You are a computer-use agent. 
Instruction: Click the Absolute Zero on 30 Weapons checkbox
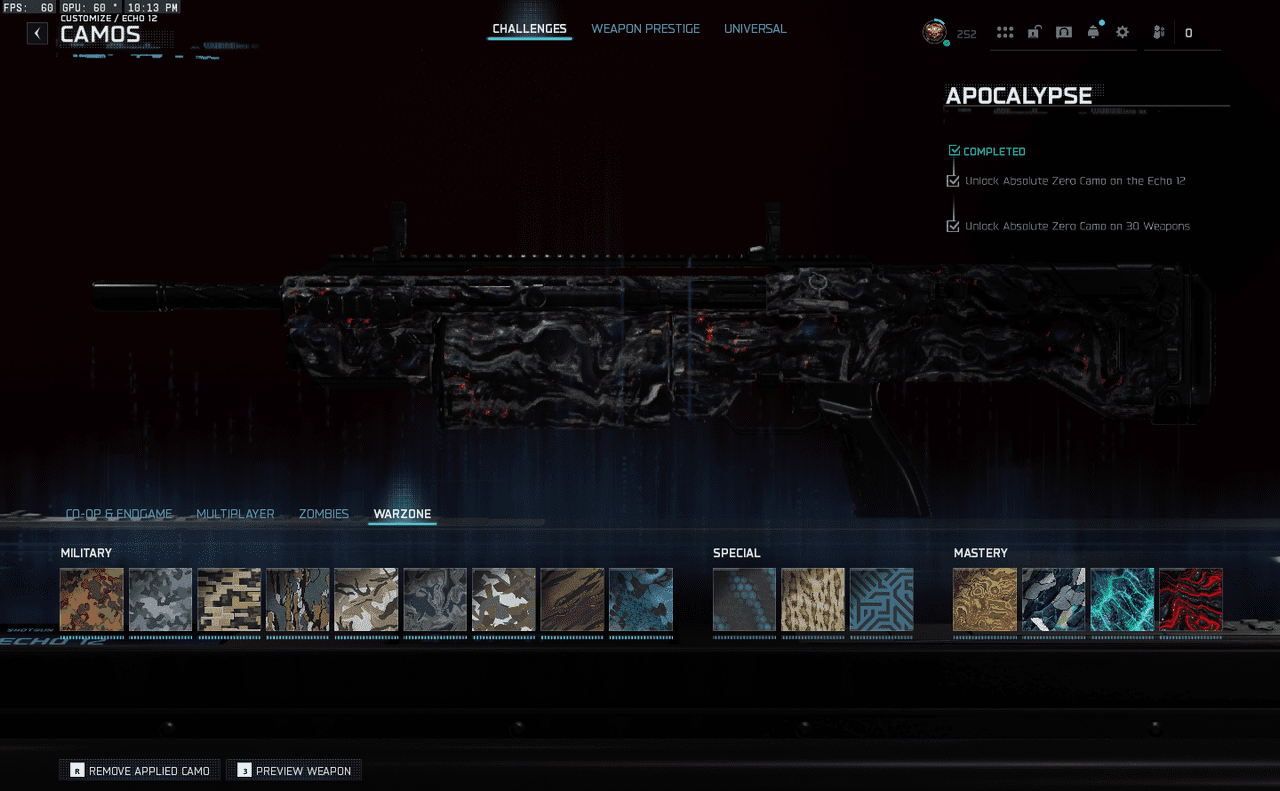tap(953, 226)
